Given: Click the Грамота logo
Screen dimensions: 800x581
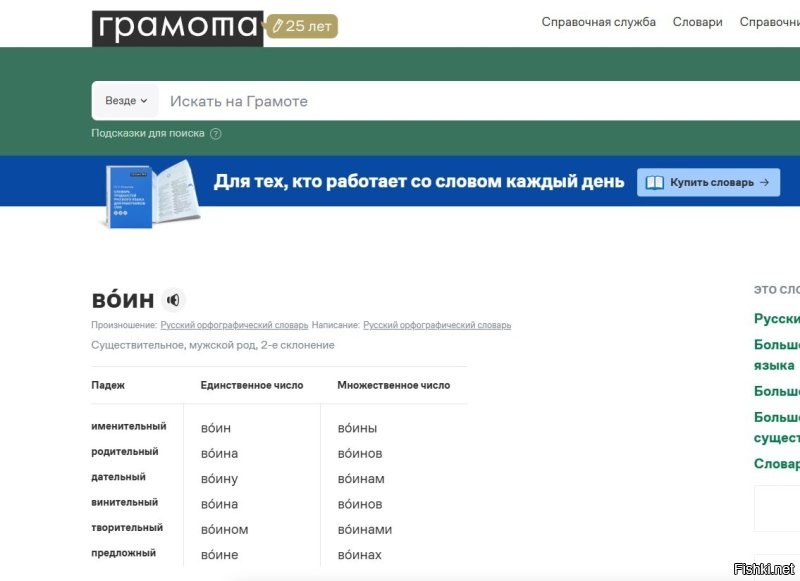Looking at the screenshot, I should (175, 25).
